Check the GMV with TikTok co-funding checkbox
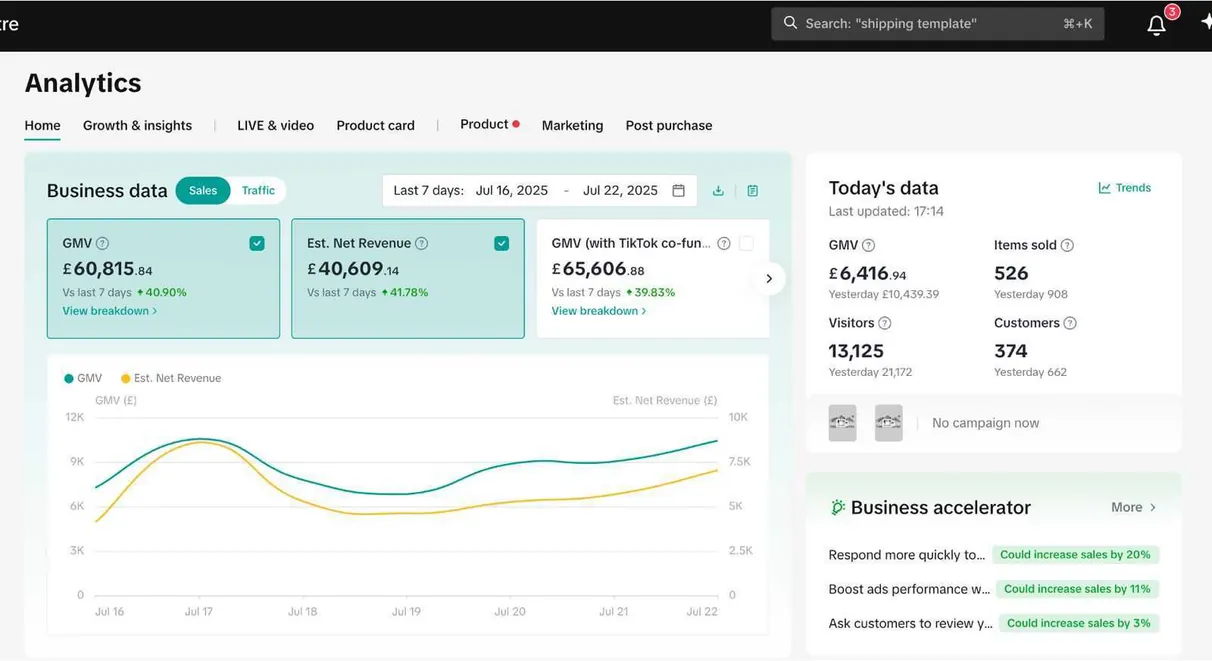 (746, 243)
